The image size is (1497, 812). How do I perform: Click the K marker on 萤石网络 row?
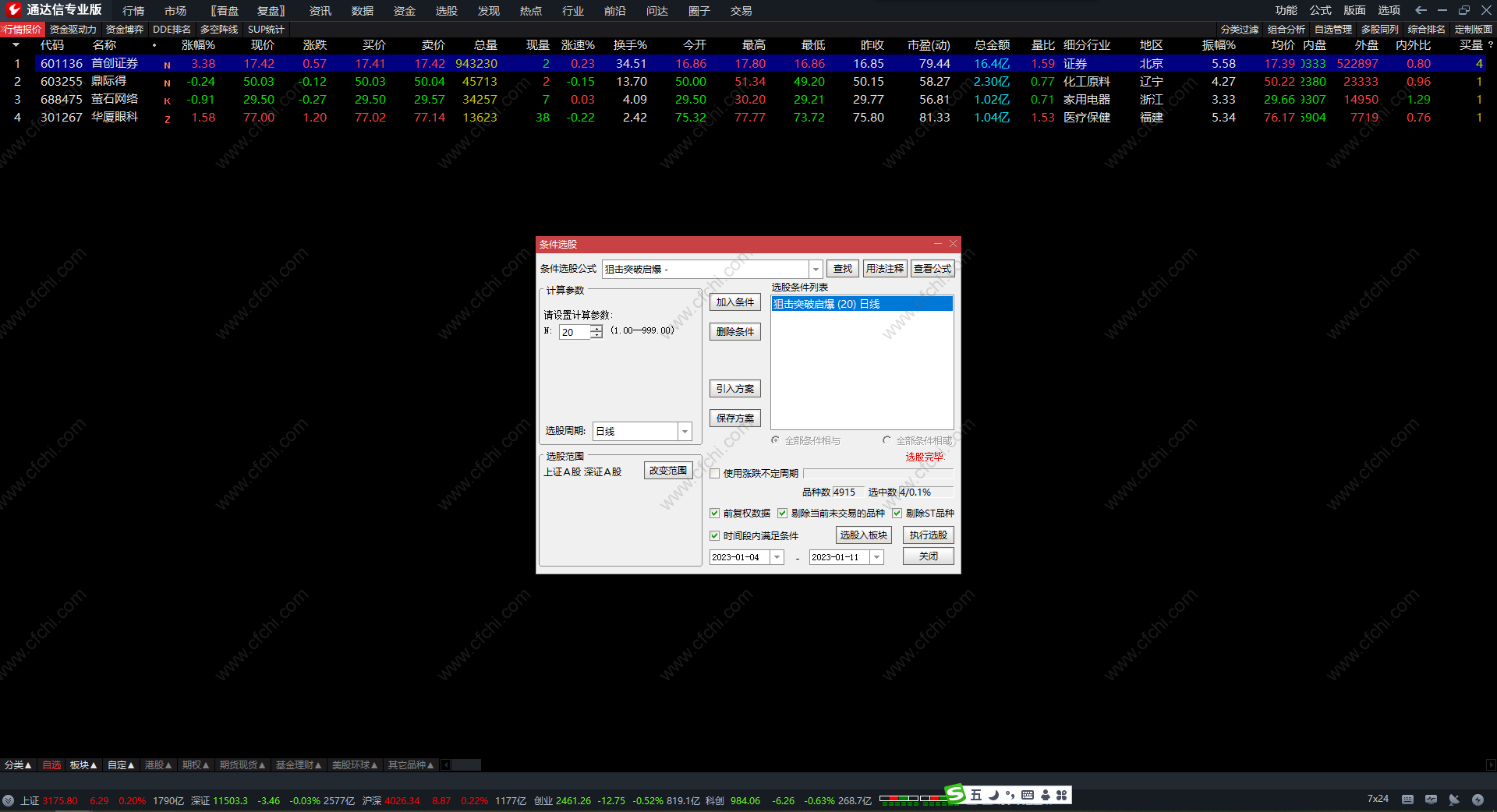pyautogui.click(x=167, y=101)
